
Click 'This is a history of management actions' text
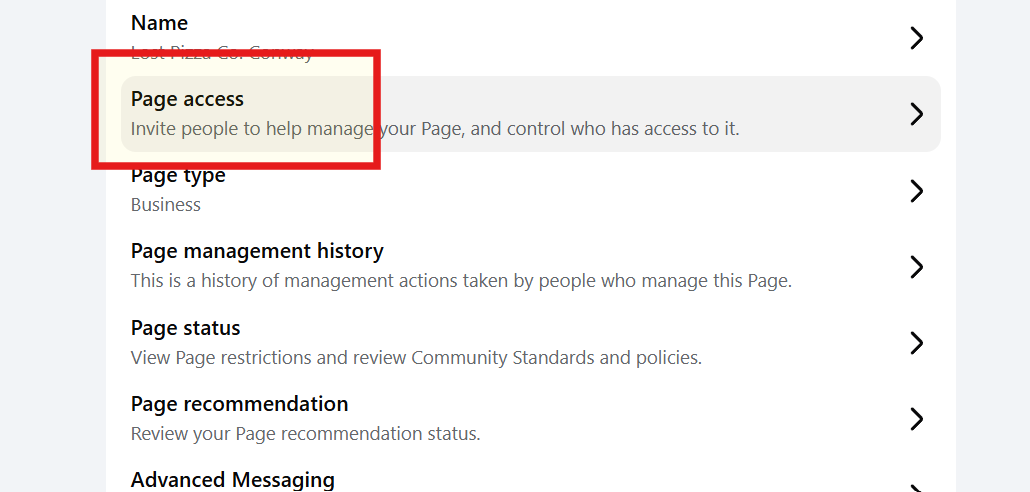coord(460,281)
